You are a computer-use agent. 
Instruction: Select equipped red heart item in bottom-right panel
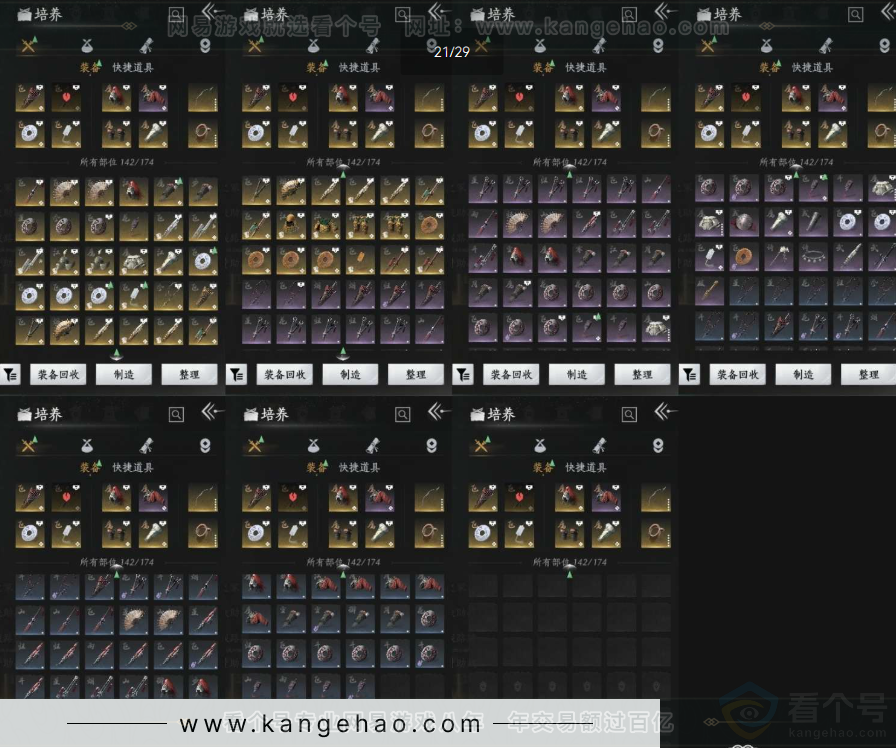519,497
